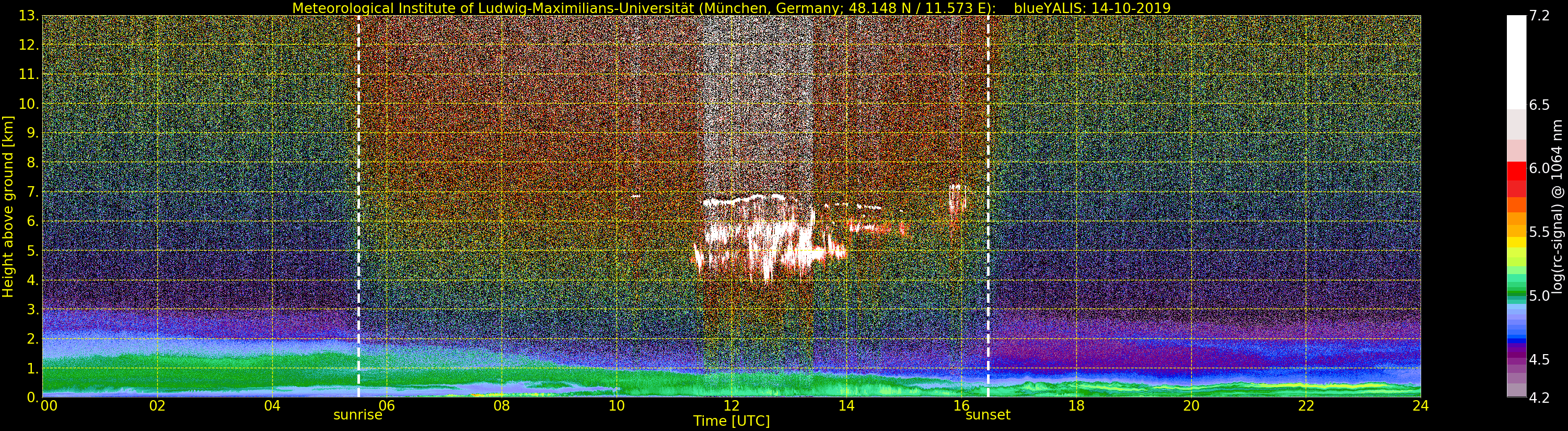This screenshot has height=431, width=1568.
Task: Click the time tick label '12'
Action: pyautogui.click(x=731, y=406)
